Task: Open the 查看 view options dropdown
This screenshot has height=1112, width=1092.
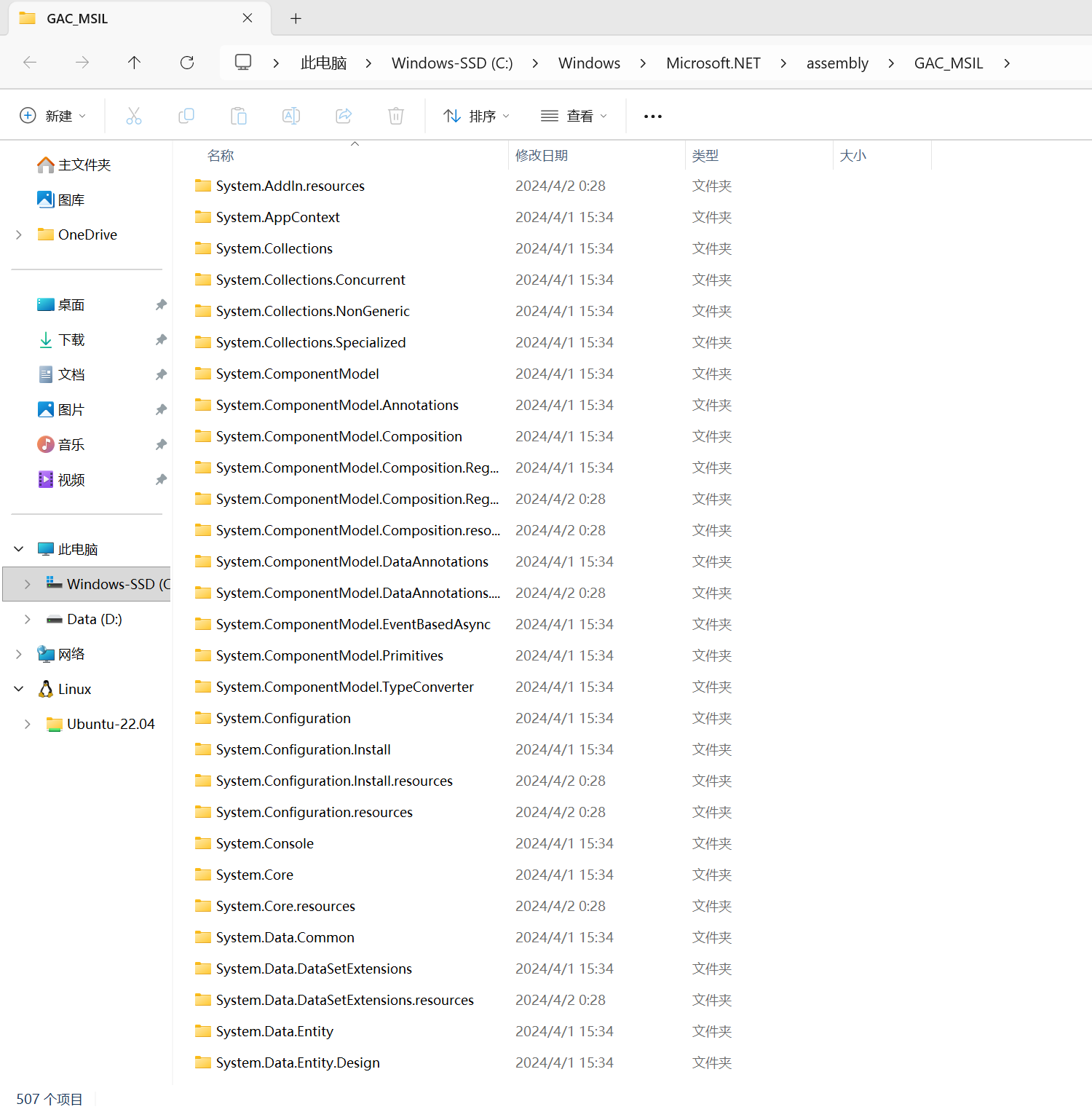Action: click(574, 116)
